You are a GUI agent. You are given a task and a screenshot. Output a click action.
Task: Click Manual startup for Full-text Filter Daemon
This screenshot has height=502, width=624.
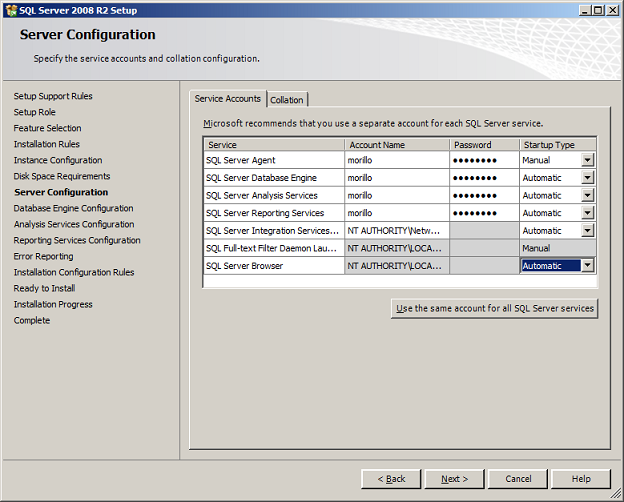click(x=558, y=248)
